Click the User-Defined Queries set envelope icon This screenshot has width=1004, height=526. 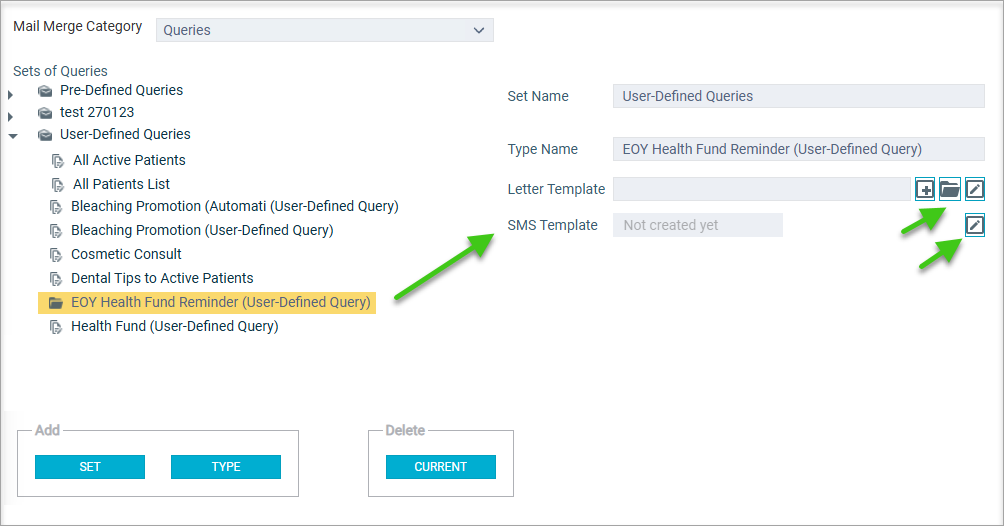click(45, 135)
